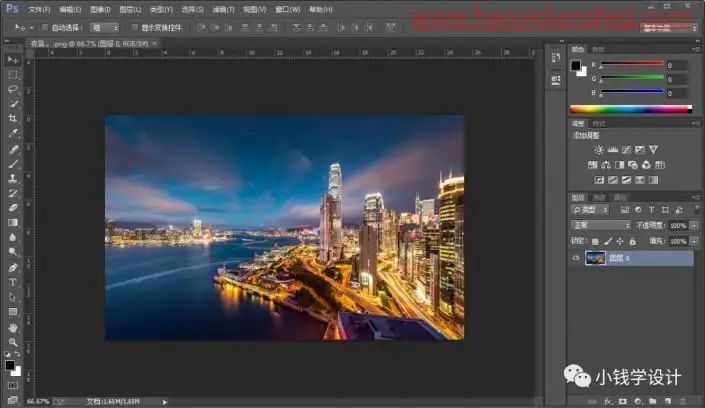Enable the auto-select checkbox
Screen dimensions: 705x408
point(45,27)
